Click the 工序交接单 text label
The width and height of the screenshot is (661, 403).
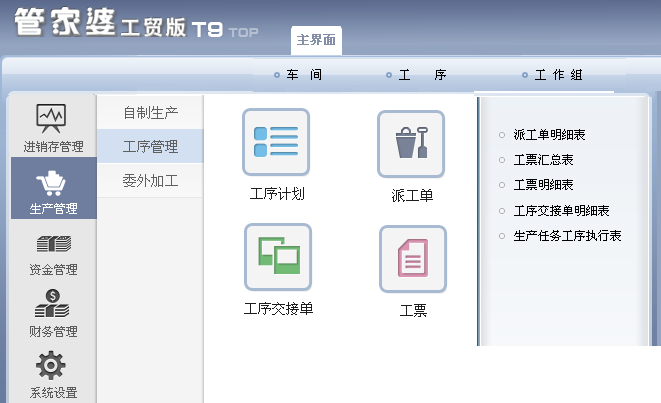click(278, 309)
